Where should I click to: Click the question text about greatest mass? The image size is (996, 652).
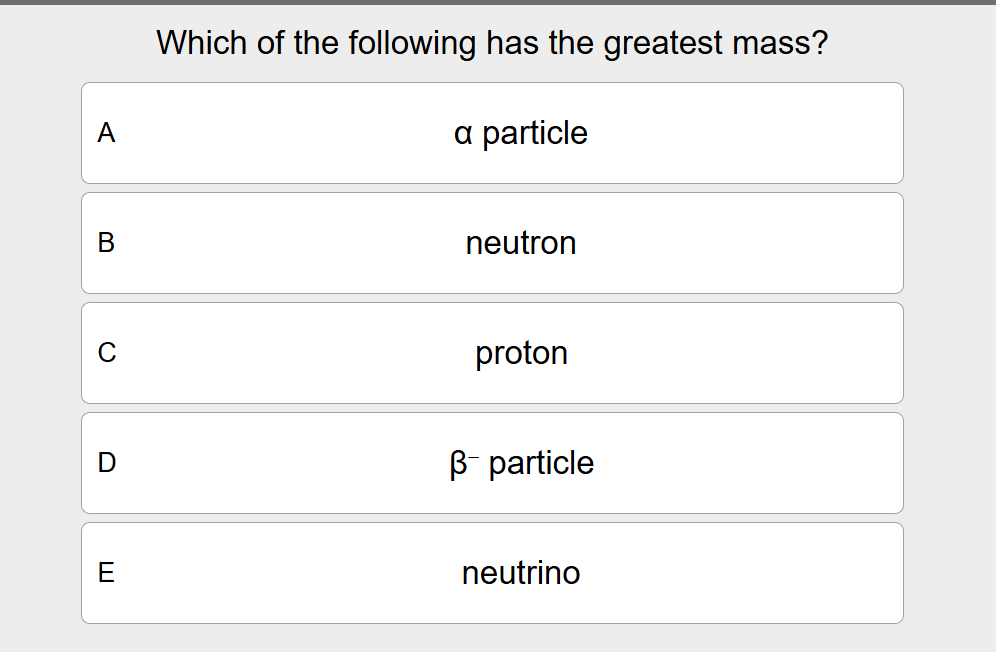(492, 43)
